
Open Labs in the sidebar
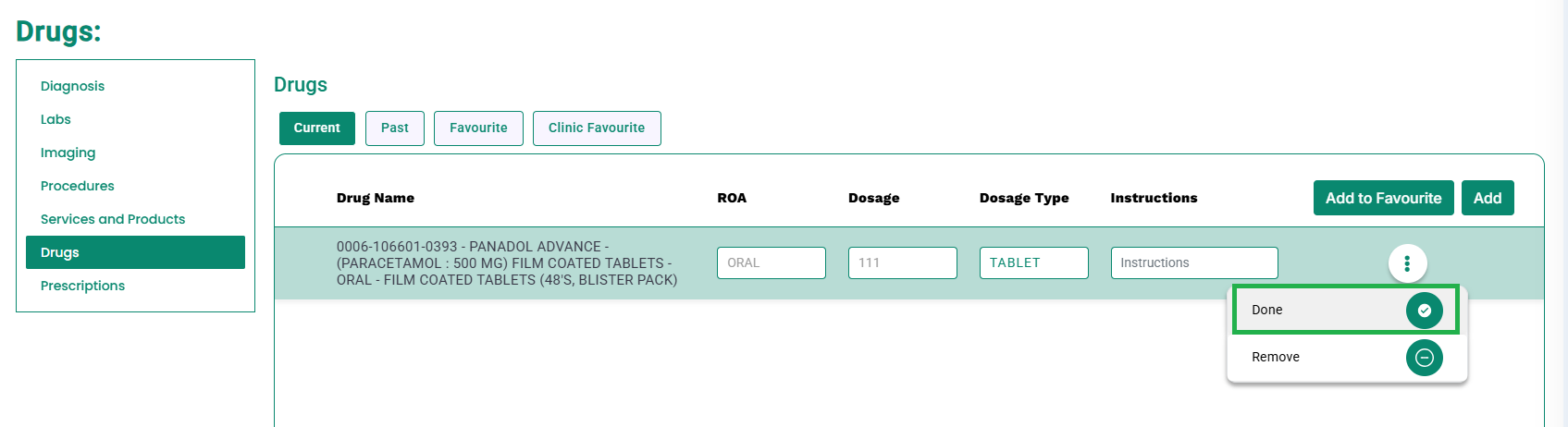click(56, 119)
